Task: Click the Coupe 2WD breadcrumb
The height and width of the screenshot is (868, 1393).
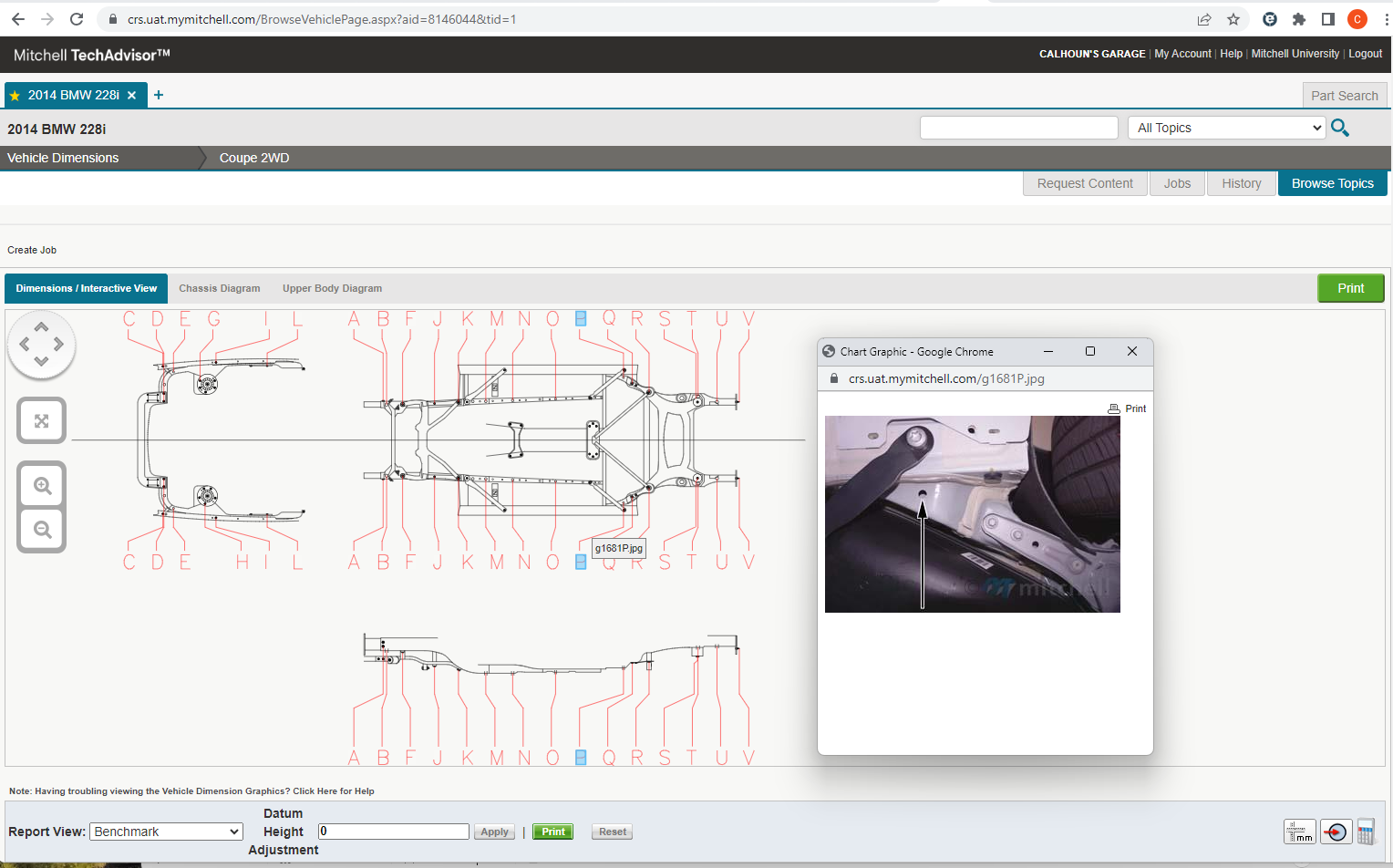Action: click(254, 158)
